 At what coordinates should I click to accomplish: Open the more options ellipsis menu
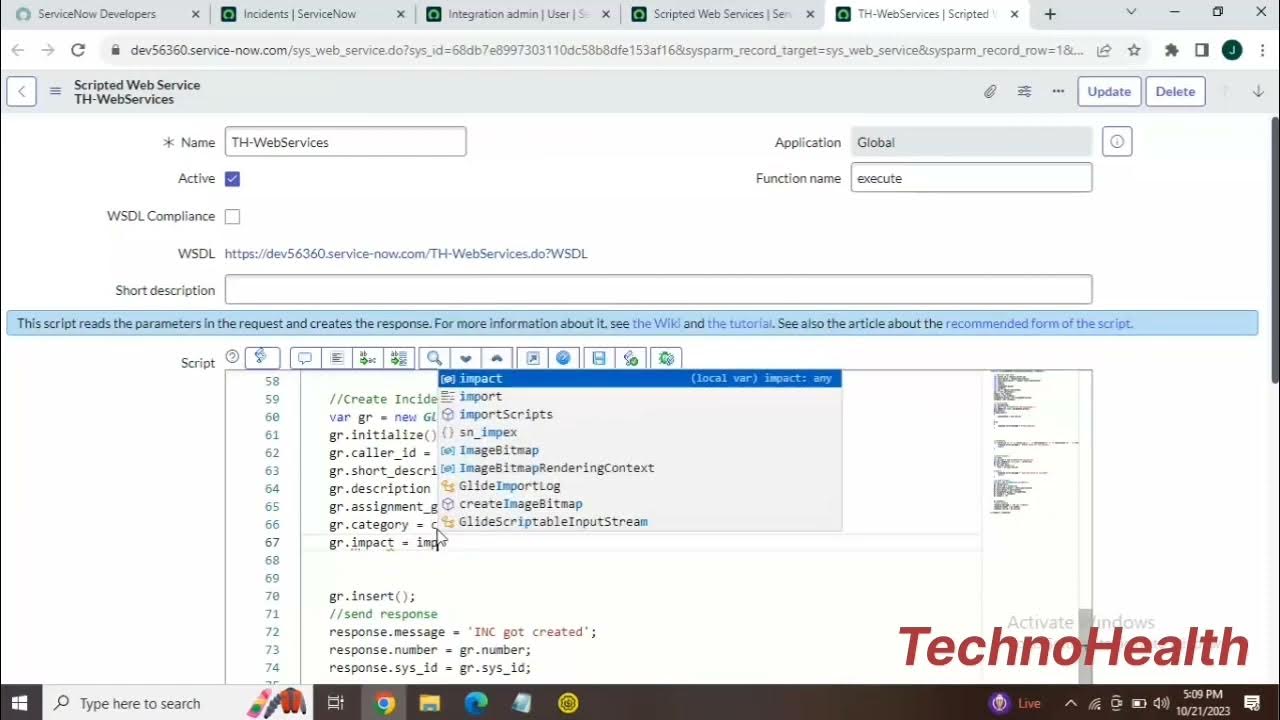tap(1058, 91)
